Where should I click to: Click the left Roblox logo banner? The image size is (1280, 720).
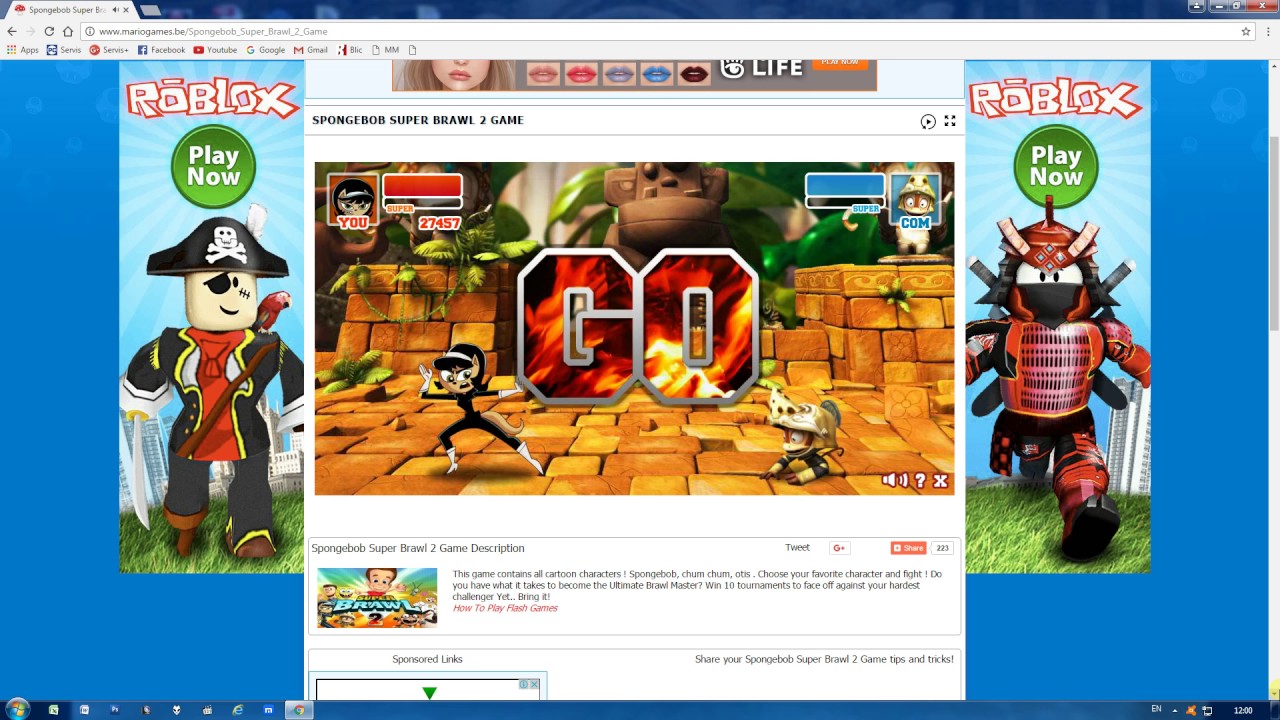(x=213, y=98)
